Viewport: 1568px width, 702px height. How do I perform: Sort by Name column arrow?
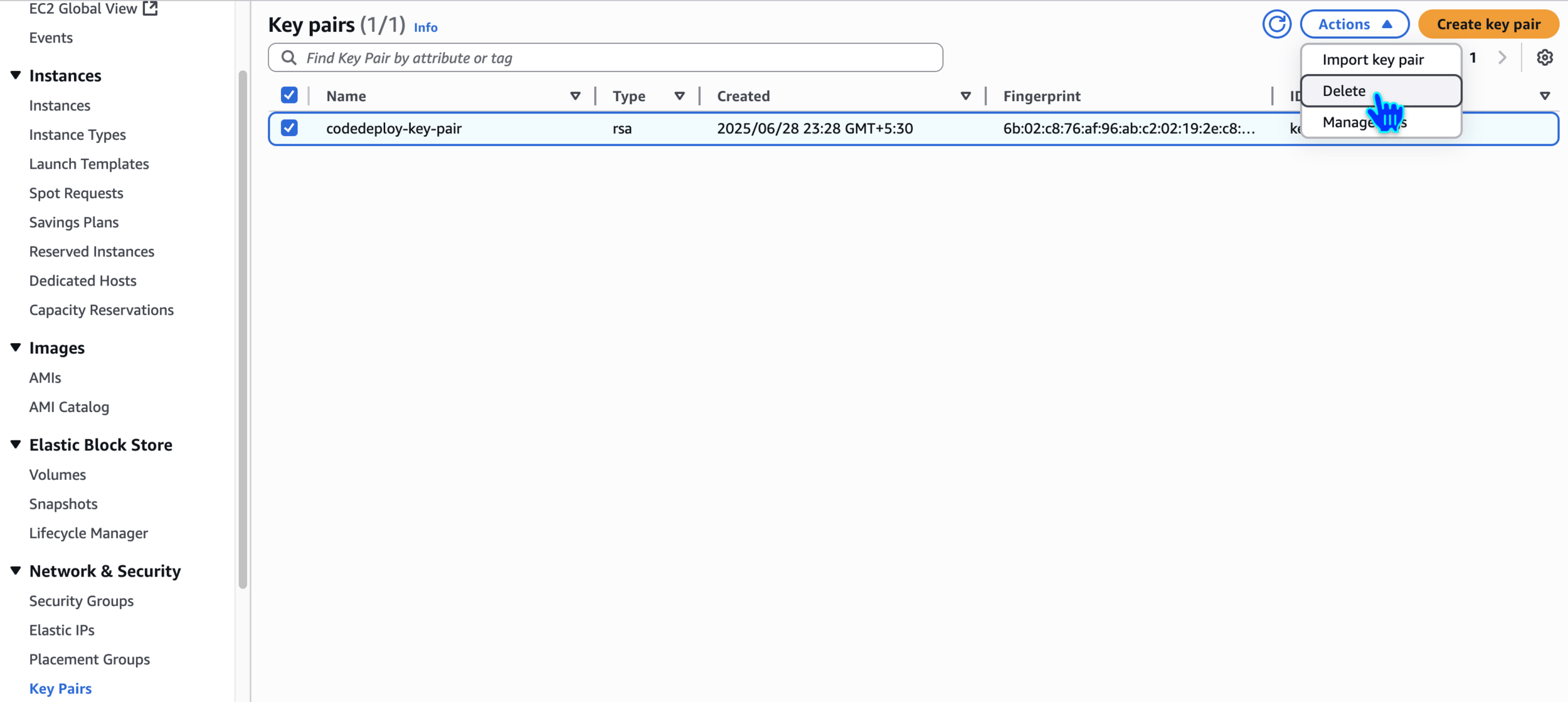click(575, 96)
